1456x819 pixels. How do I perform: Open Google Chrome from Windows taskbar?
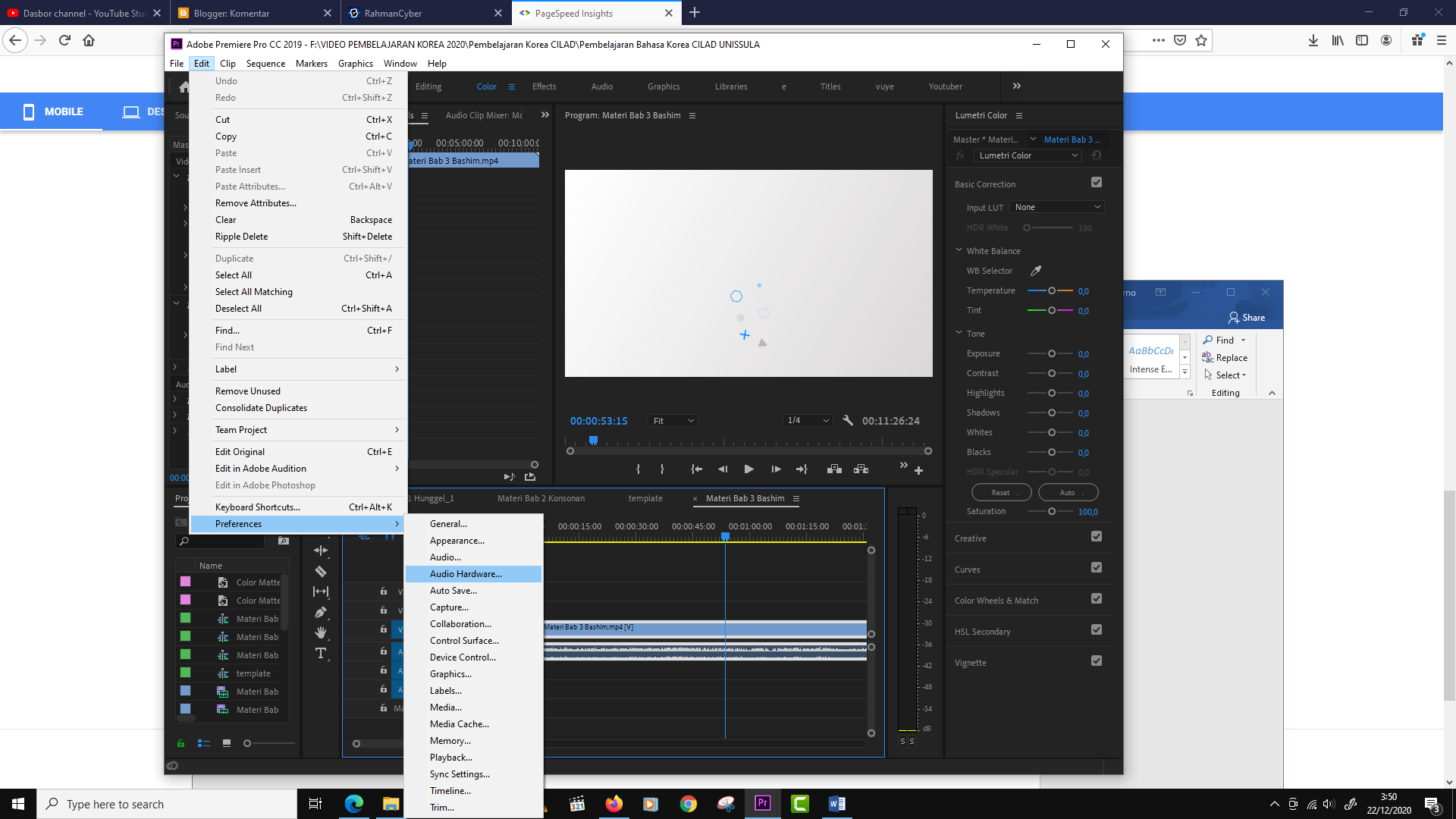688,804
